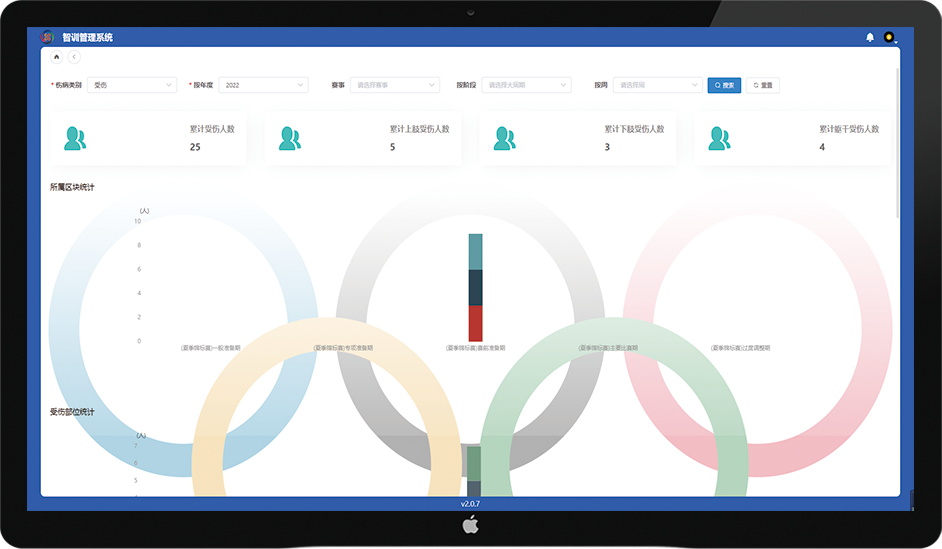
Task: Go to the home page icon
Action: (x=56, y=57)
